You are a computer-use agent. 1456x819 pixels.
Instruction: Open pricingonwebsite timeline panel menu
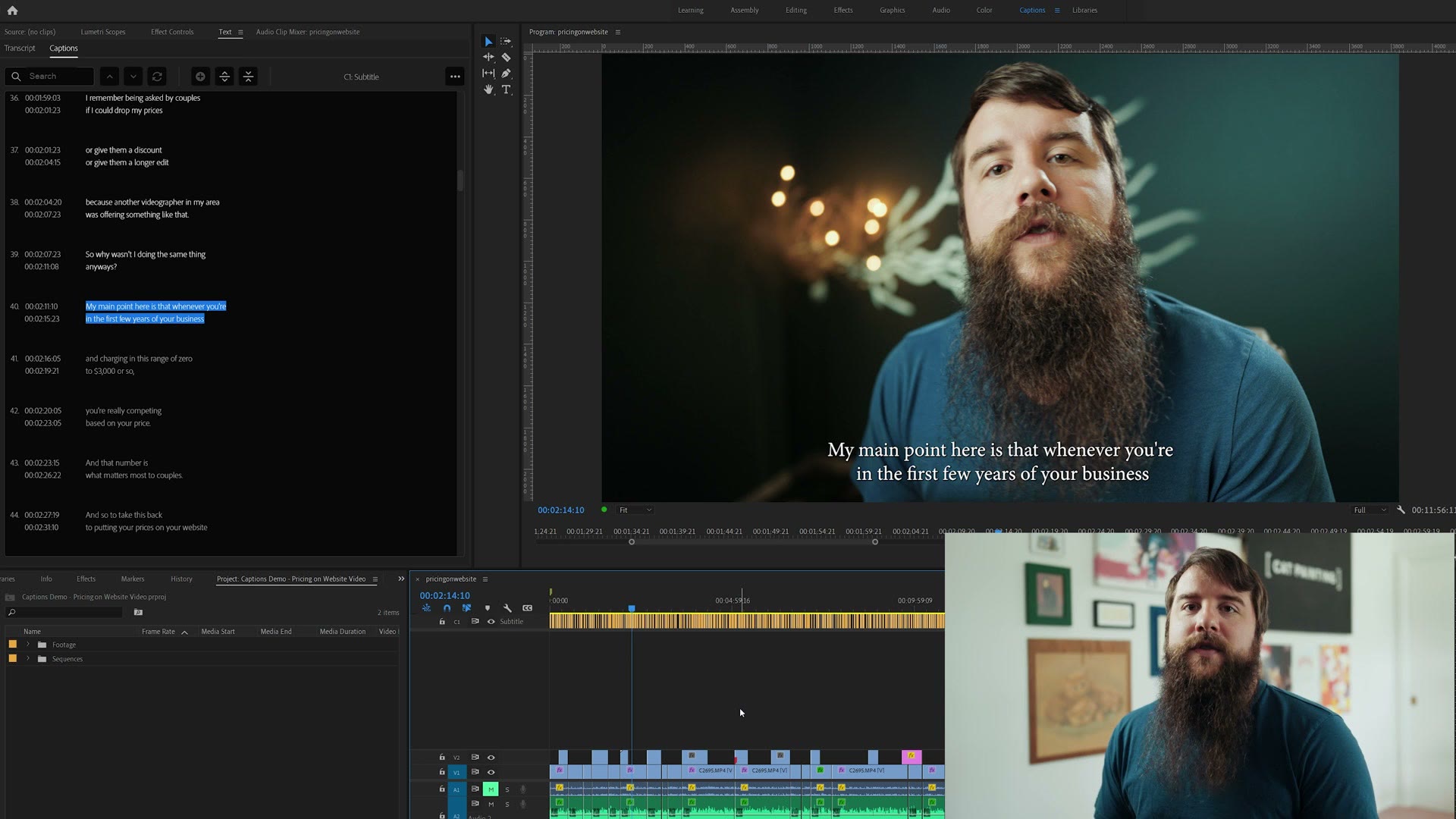pos(485,579)
